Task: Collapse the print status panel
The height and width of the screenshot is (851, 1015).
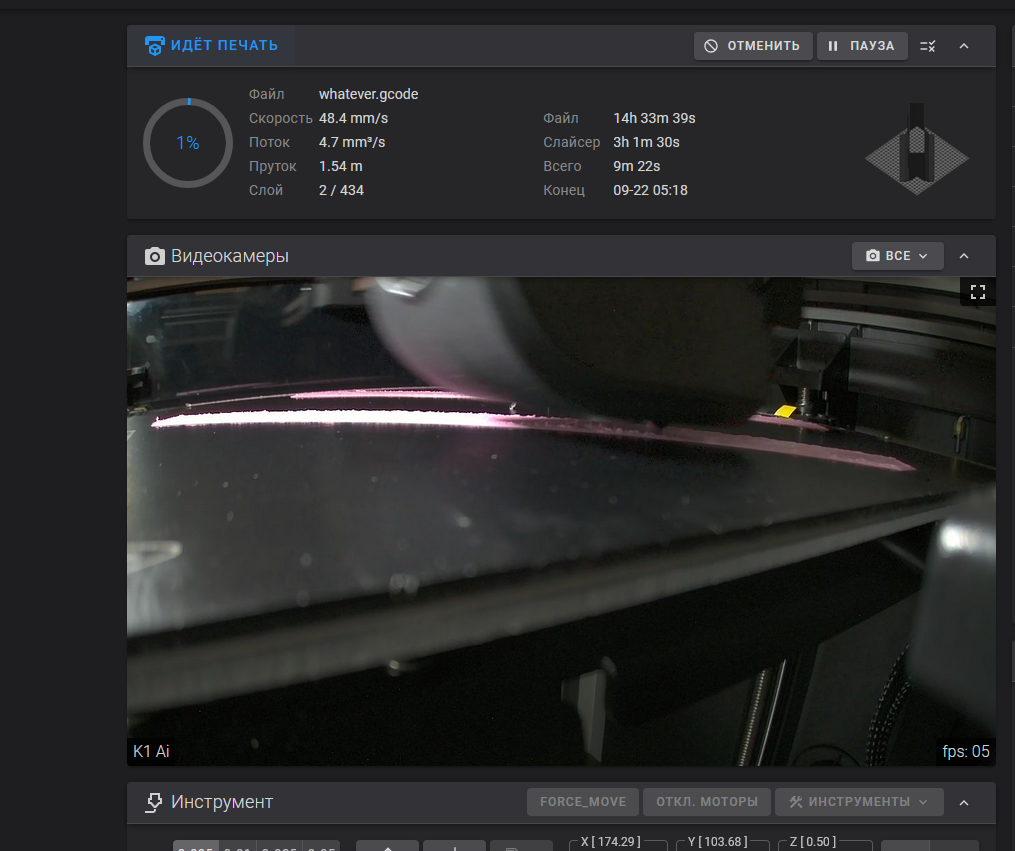Action: pyautogui.click(x=964, y=46)
